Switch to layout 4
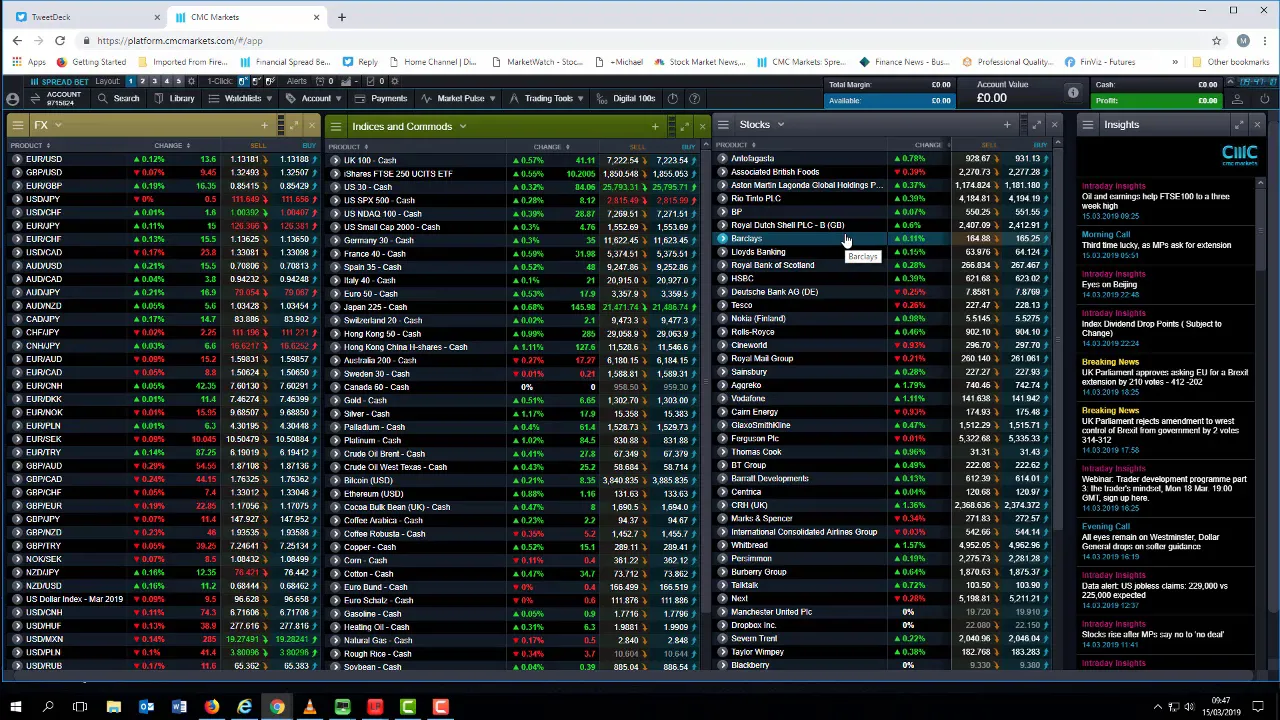 166,81
